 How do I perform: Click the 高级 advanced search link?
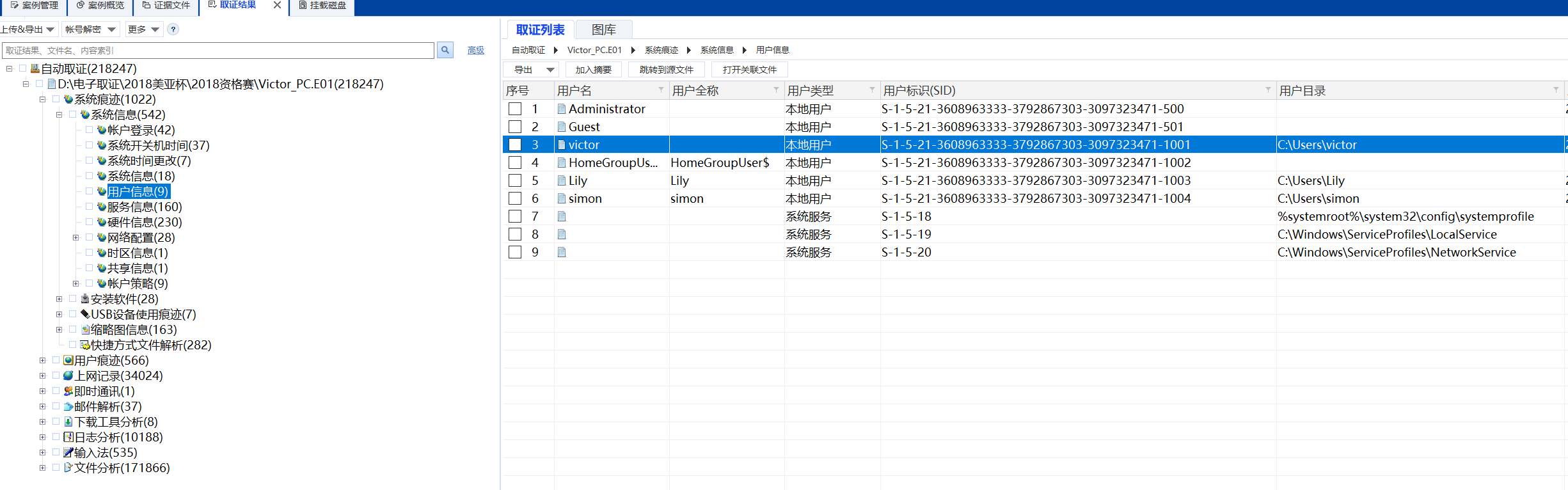tap(475, 50)
